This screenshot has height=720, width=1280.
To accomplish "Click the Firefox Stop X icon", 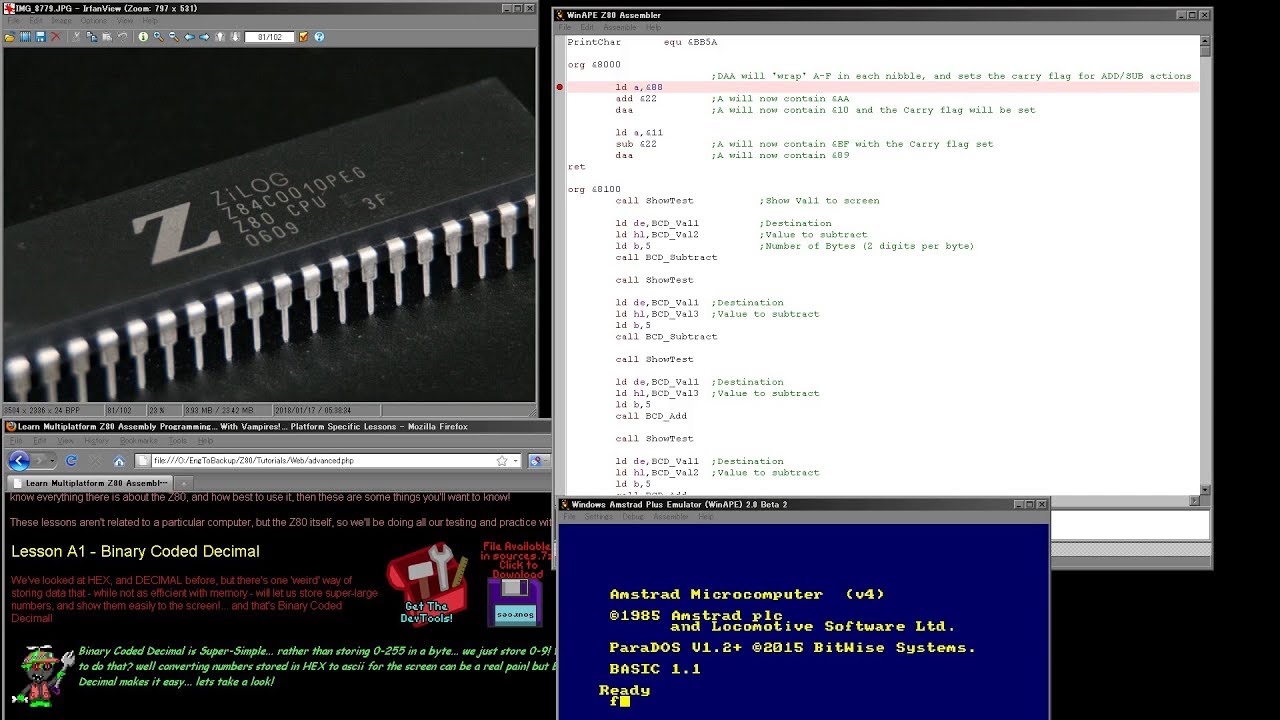I will pyautogui.click(x=95, y=460).
